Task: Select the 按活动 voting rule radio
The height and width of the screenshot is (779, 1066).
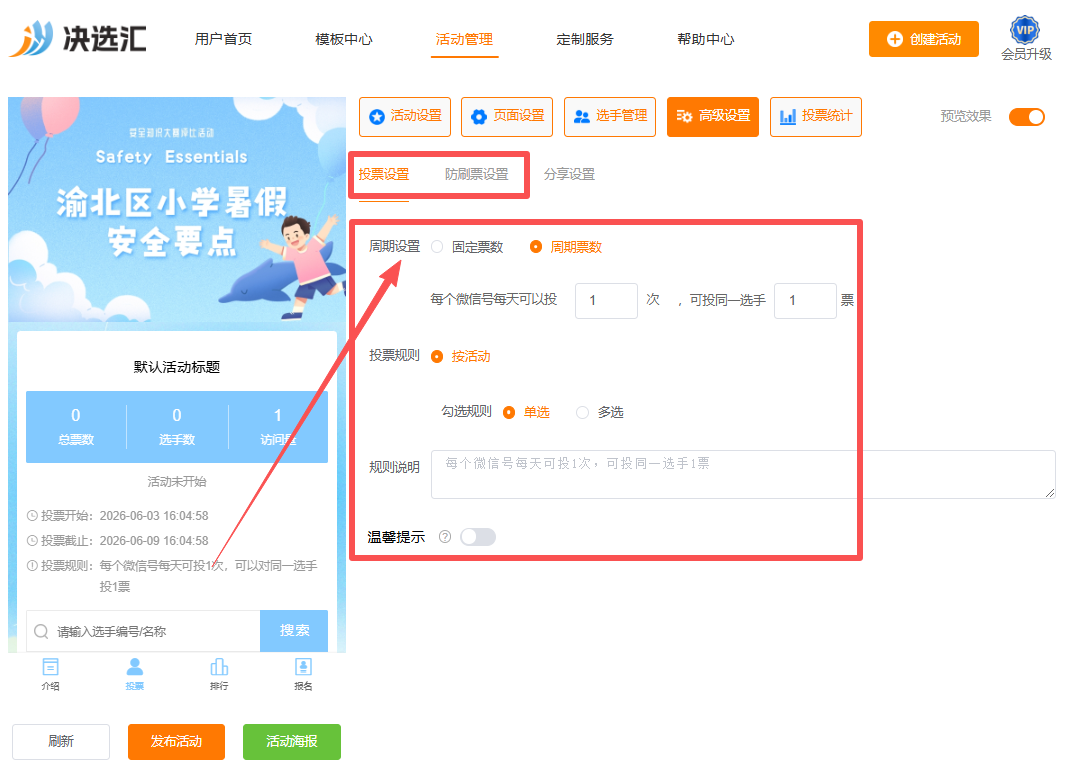Action: [437, 356]
